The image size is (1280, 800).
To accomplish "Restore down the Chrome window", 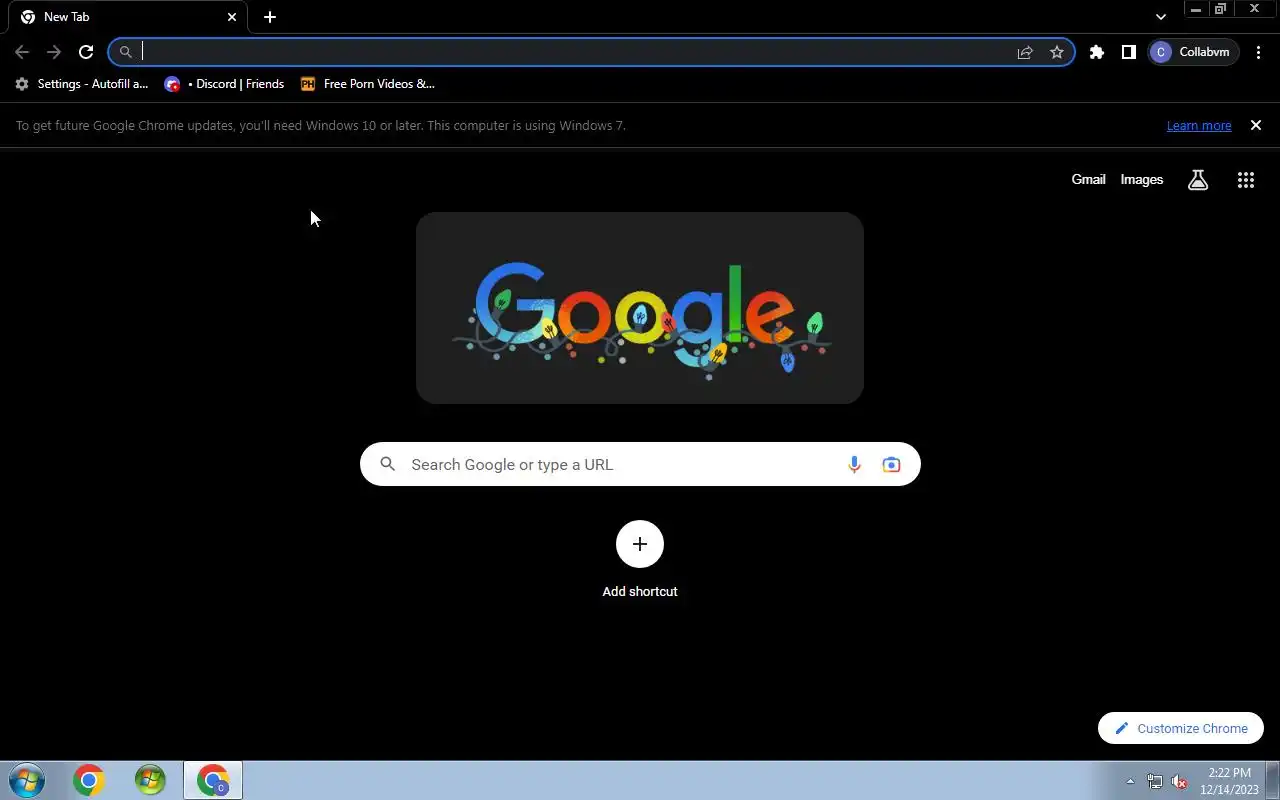I will 1220,9.
